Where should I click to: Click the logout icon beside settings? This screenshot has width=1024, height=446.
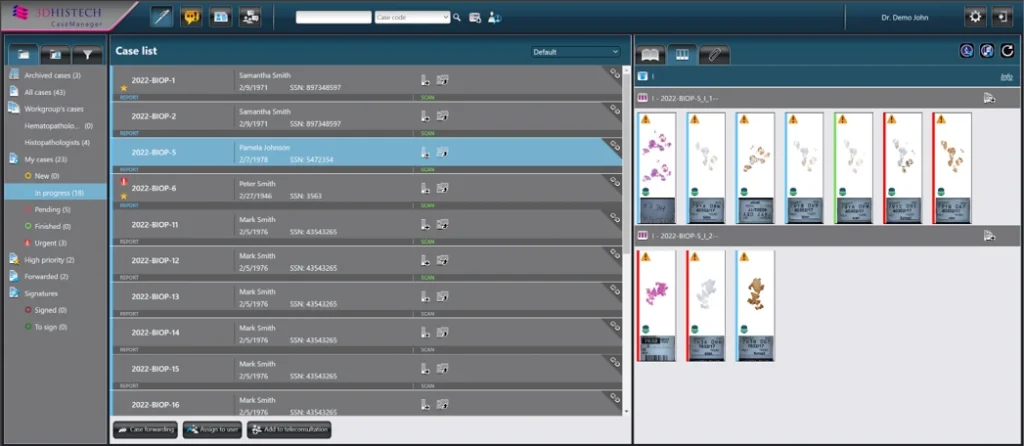1002,17
